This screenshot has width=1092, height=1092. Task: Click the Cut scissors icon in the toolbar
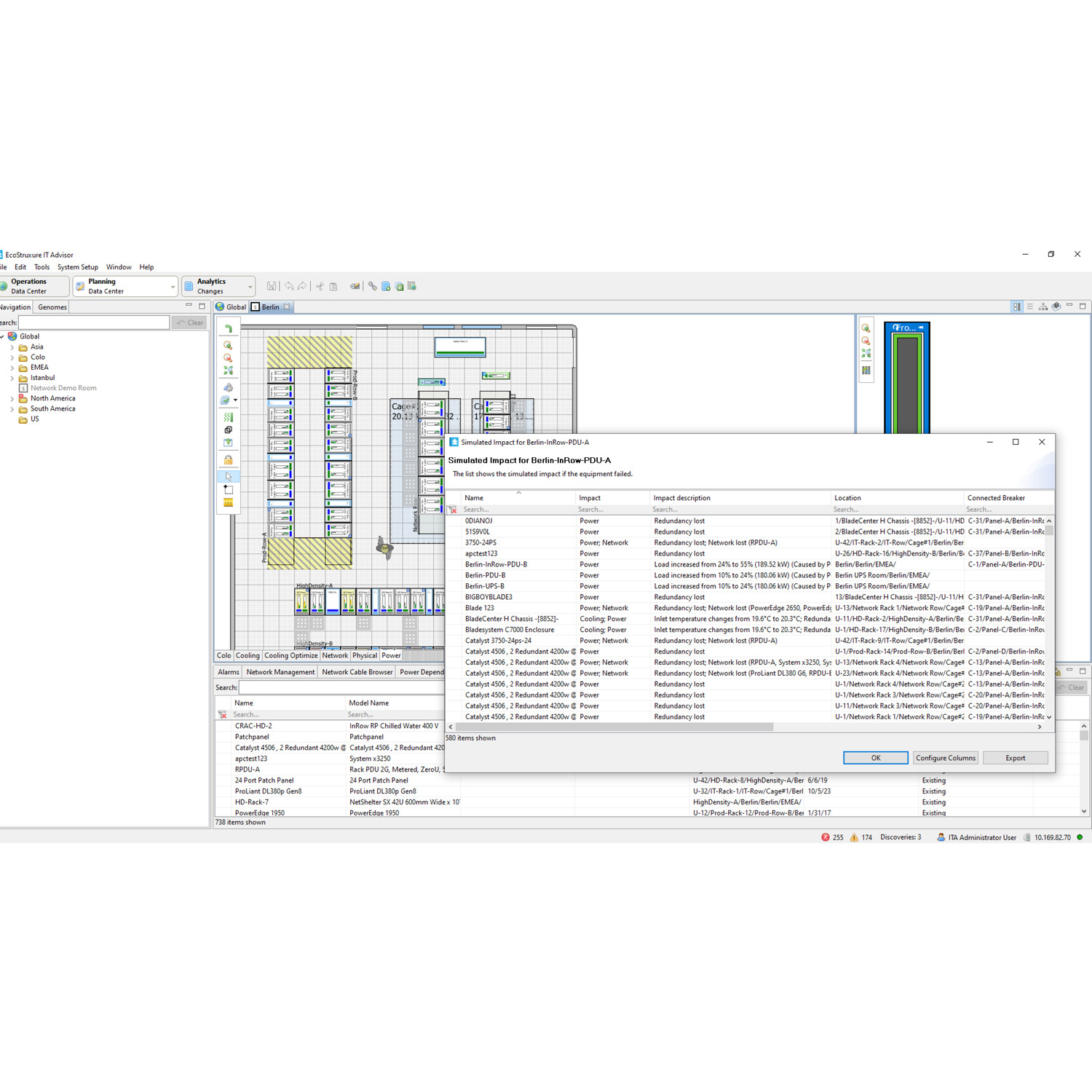[x=320, y=286]
